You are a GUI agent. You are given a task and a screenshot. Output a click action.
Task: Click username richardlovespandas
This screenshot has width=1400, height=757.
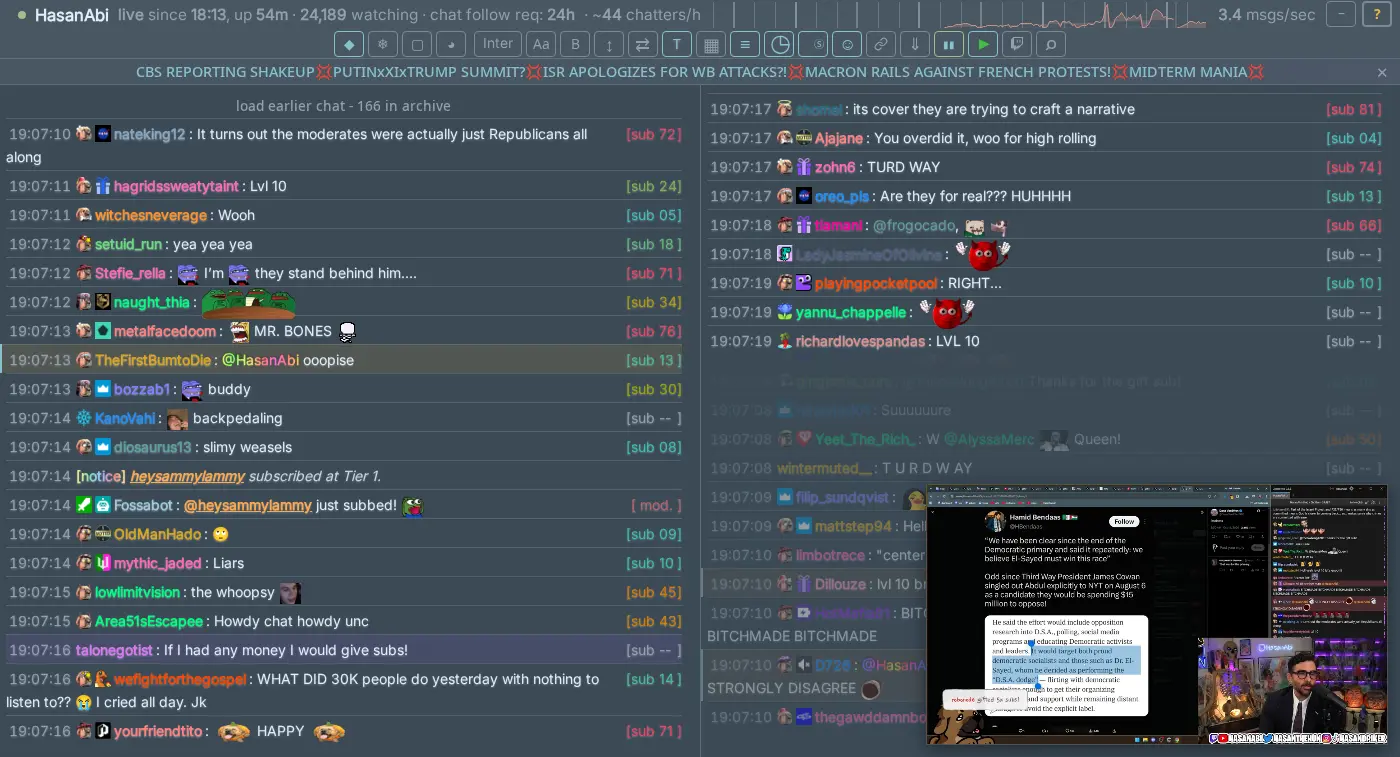860,341
